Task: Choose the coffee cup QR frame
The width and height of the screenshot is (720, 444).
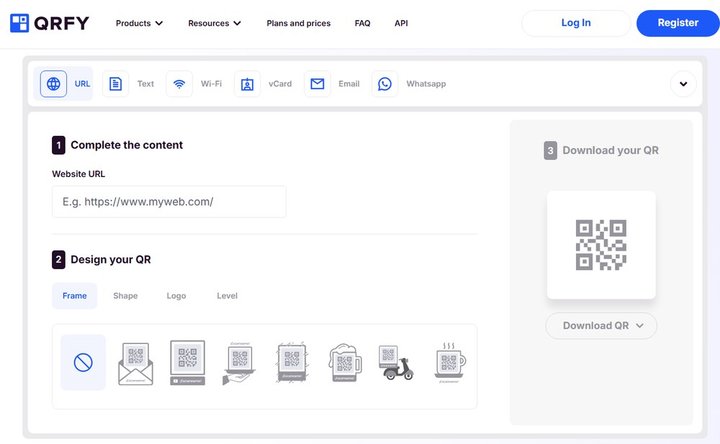Action: (450, 363)
